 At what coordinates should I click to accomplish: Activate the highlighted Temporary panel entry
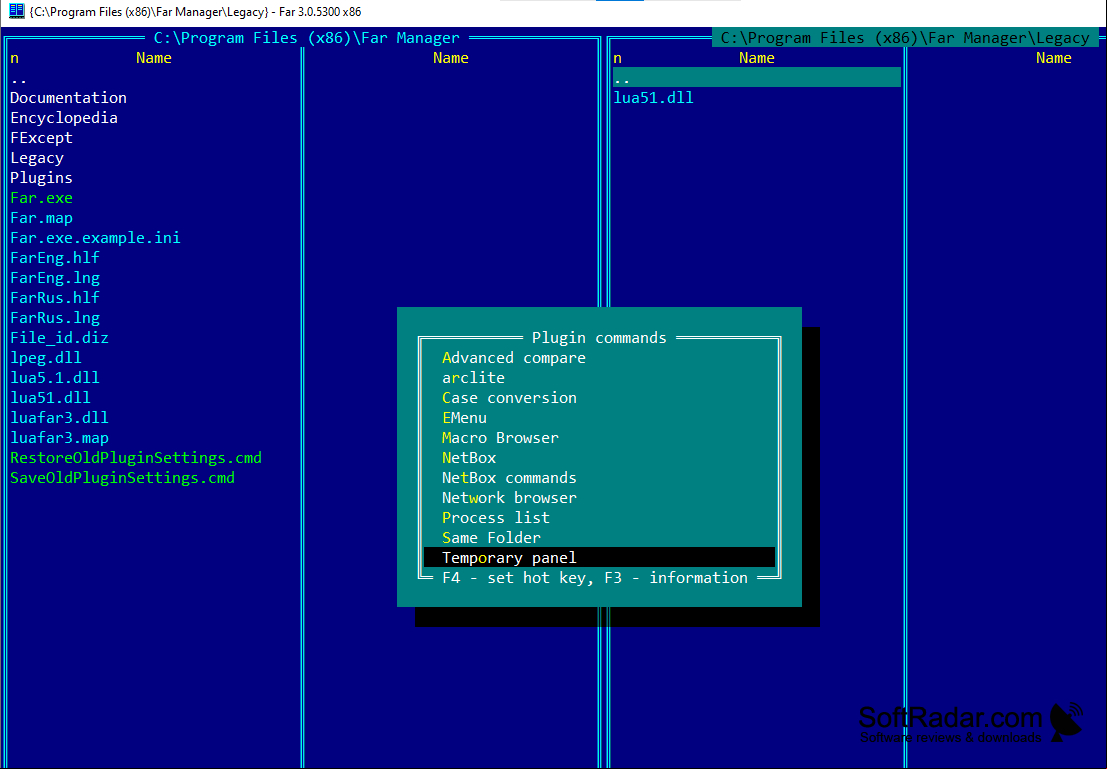click(x=599, y=558)
